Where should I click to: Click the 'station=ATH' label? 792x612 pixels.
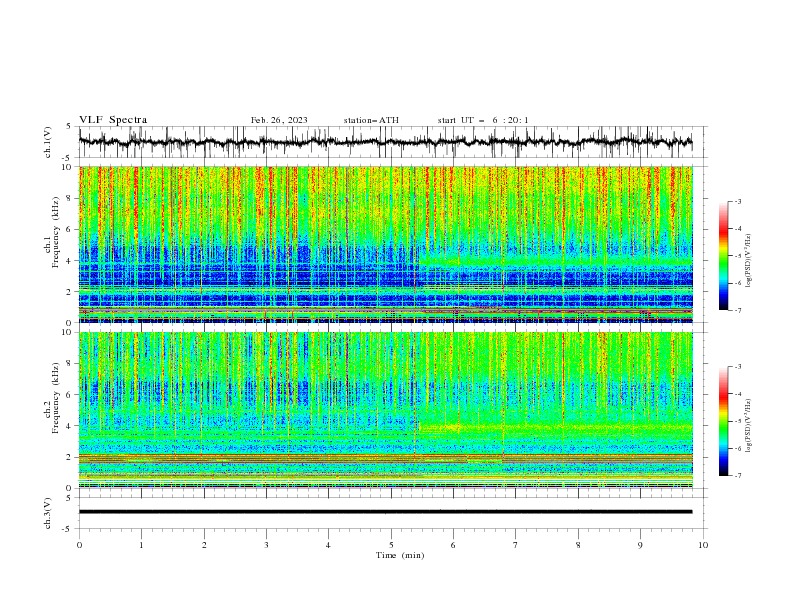tap(371, 120)
